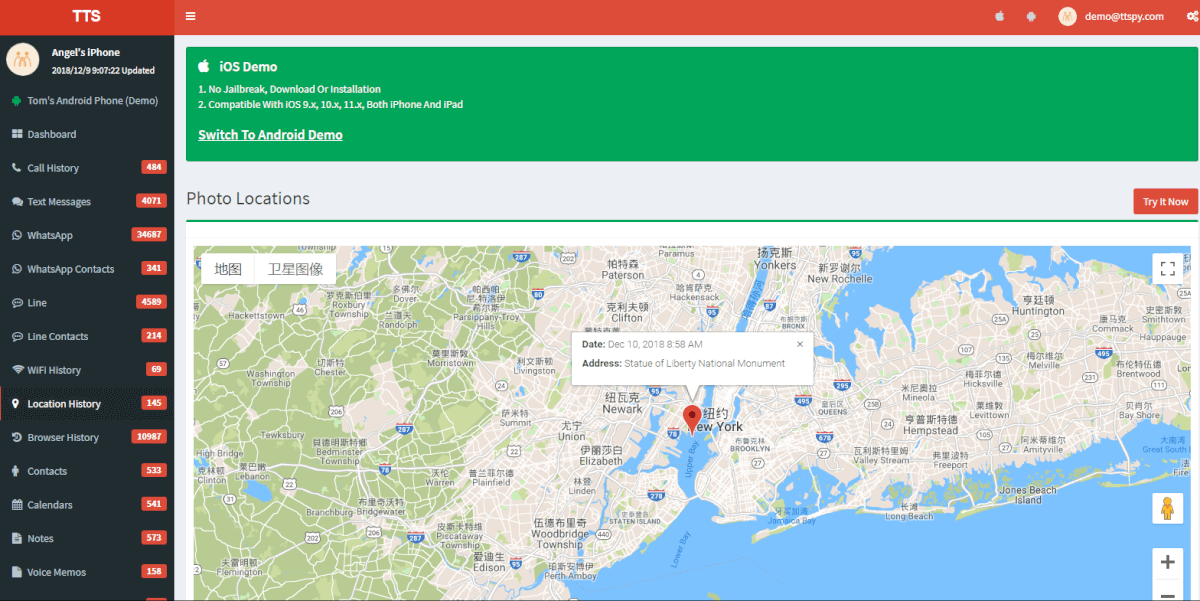Click the red location marker on map
Image resolution: width=1200 pixels, height=601 pixels.
[x=692, y=420]
